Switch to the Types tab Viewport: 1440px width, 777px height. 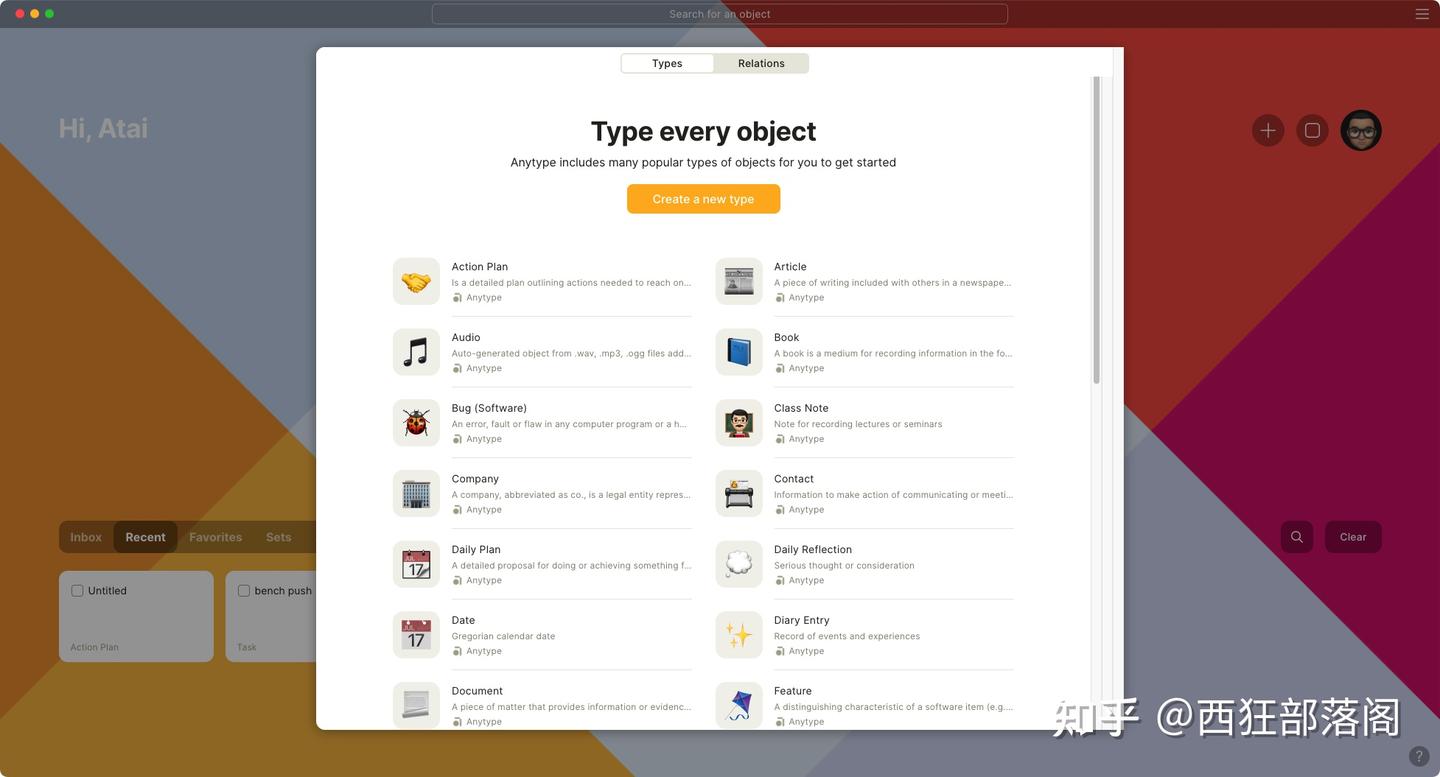(x=667, y=63)
